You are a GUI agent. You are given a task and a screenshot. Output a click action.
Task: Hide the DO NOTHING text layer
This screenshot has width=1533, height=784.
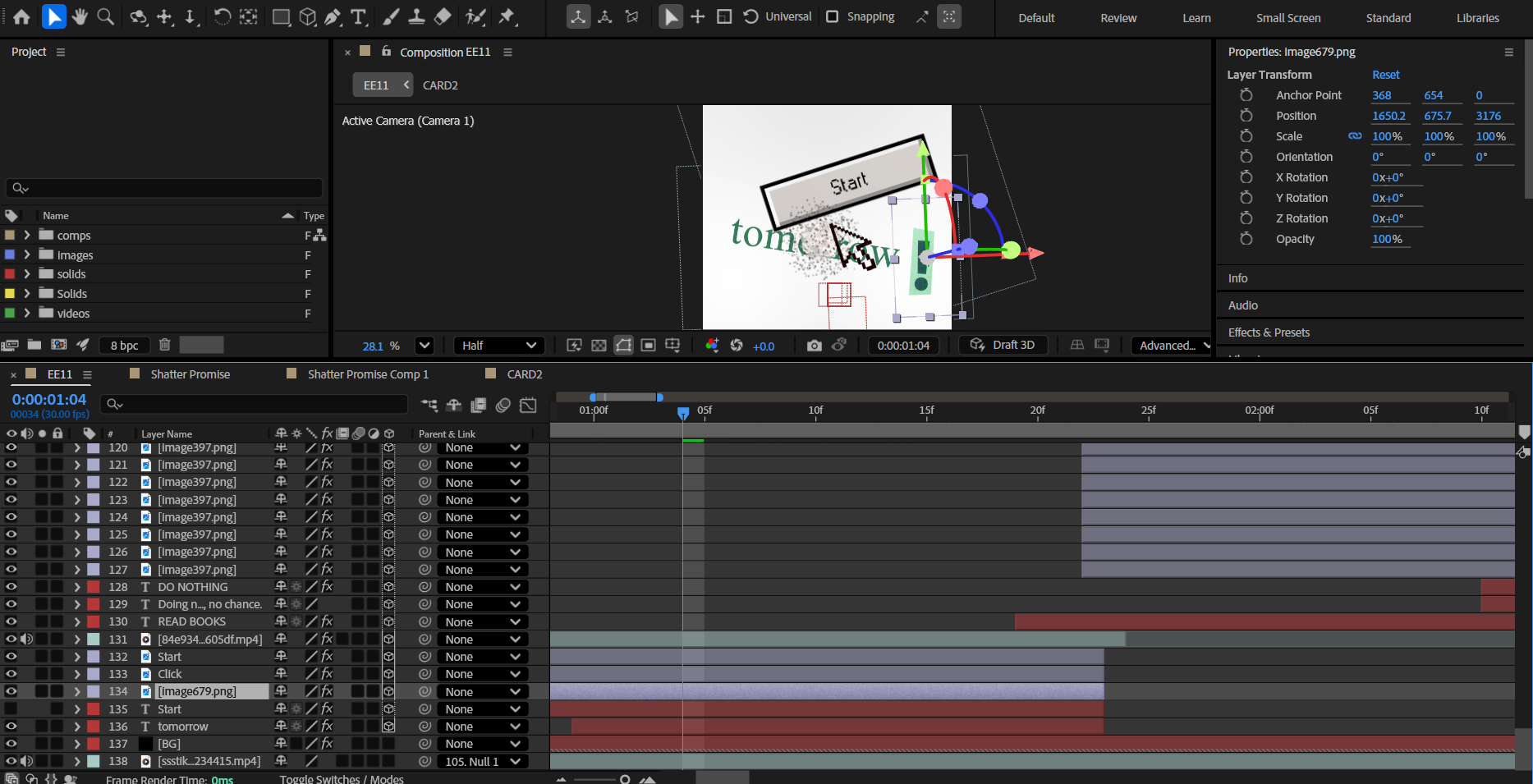pyautogui.click(x=11, y=587)
